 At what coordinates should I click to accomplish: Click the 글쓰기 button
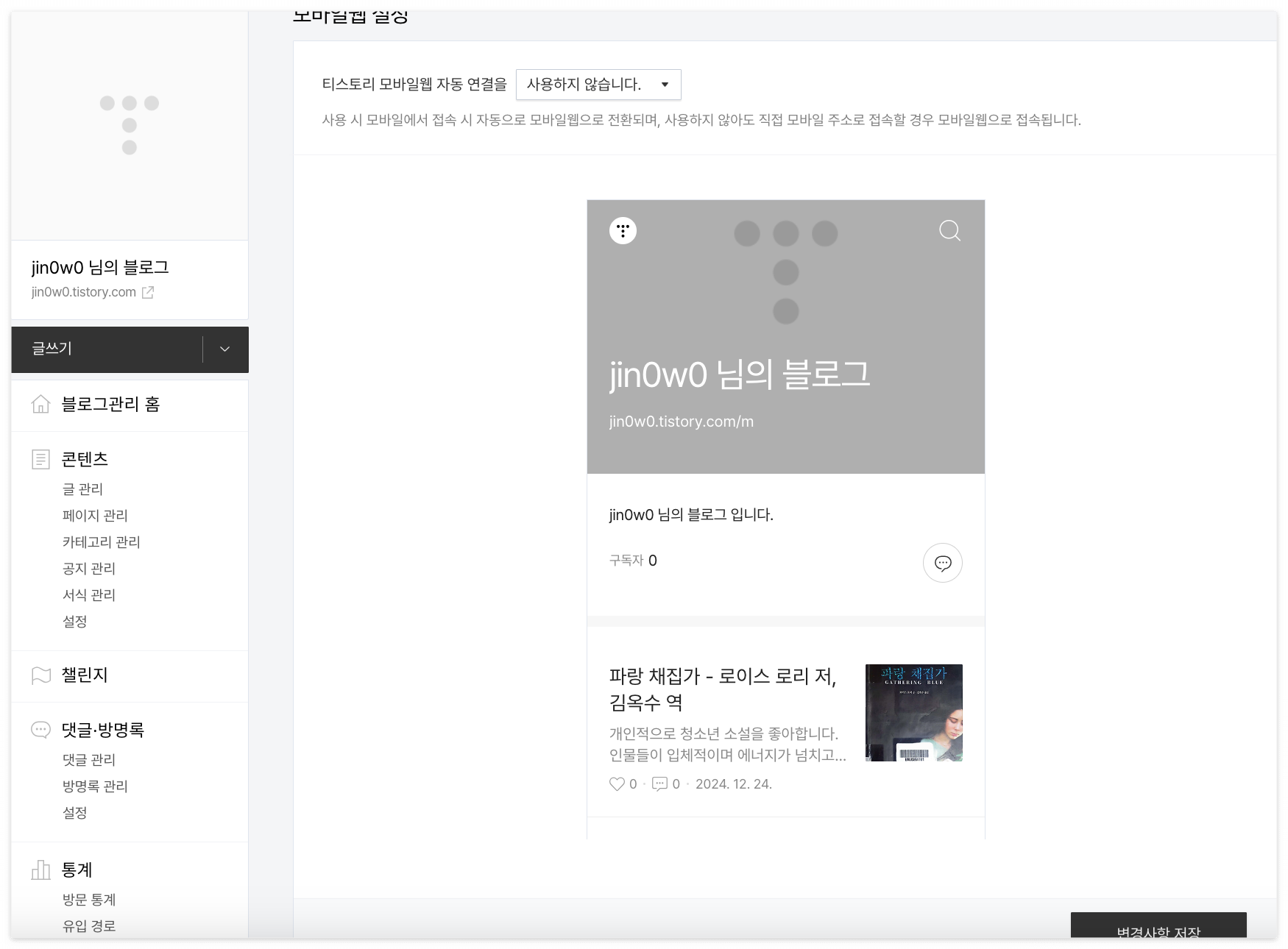pos(107,349)
